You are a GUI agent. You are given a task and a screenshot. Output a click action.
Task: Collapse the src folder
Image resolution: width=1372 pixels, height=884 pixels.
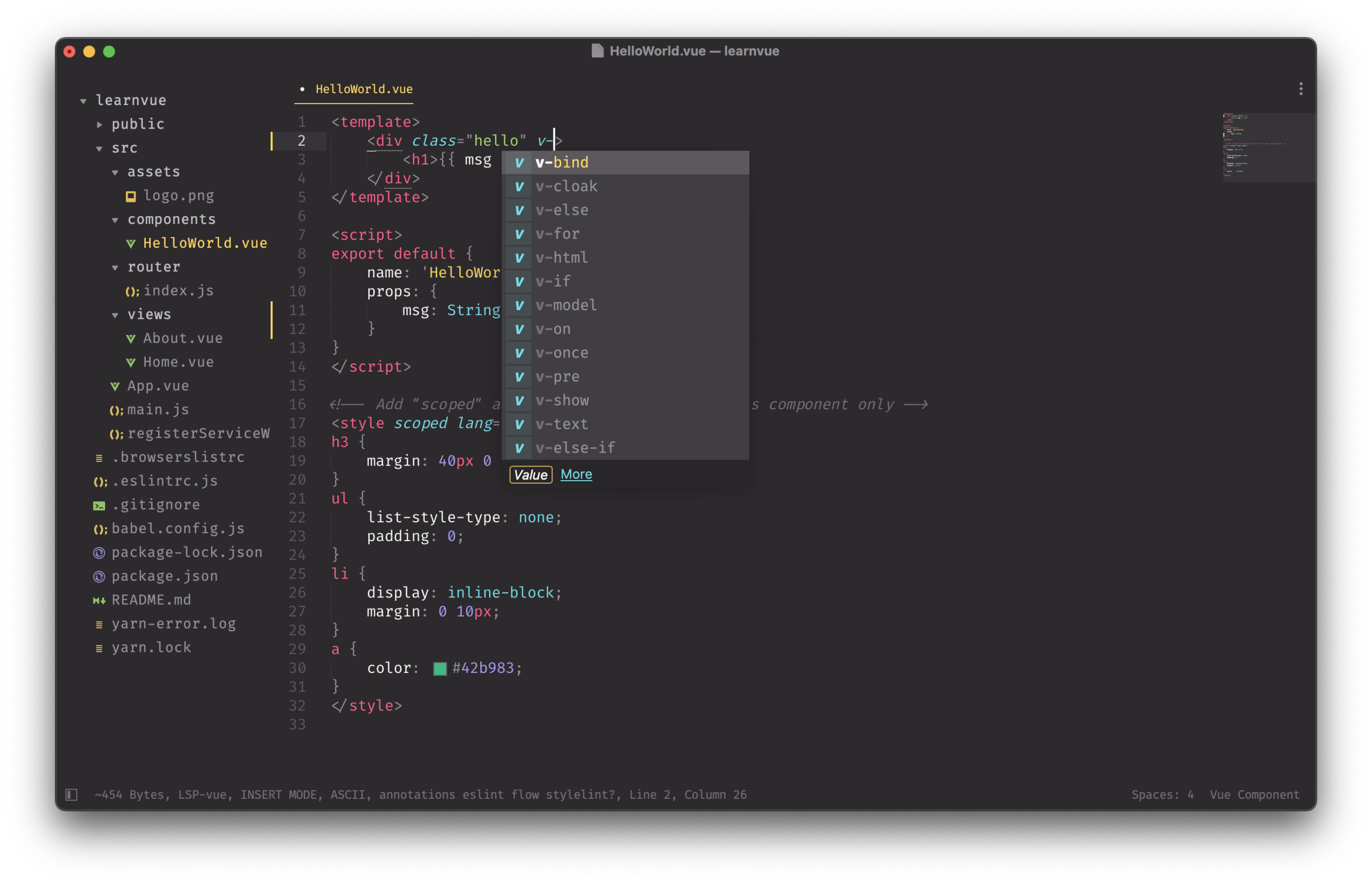(99, 149)
